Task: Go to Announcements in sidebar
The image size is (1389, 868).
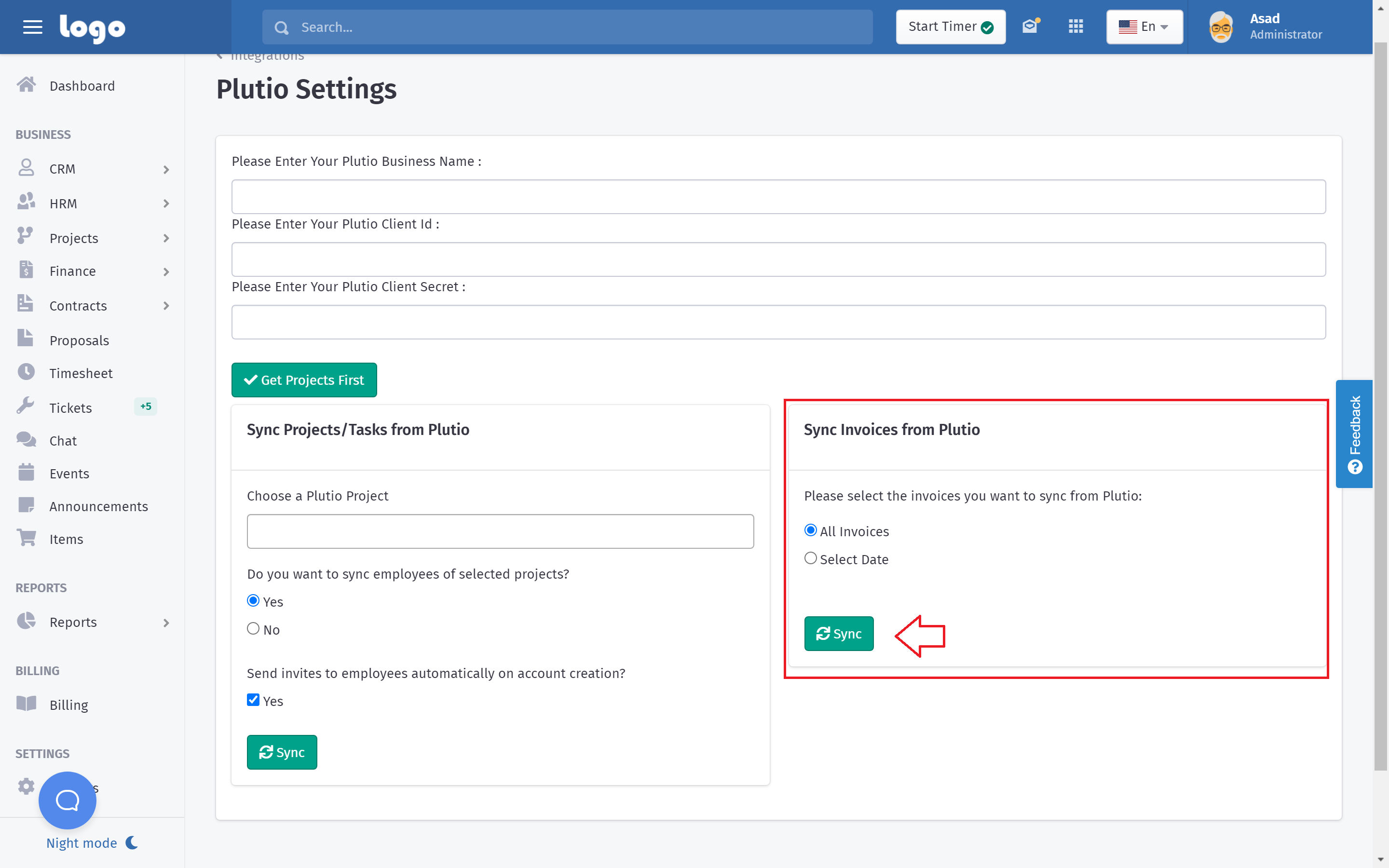Action: 98,506
